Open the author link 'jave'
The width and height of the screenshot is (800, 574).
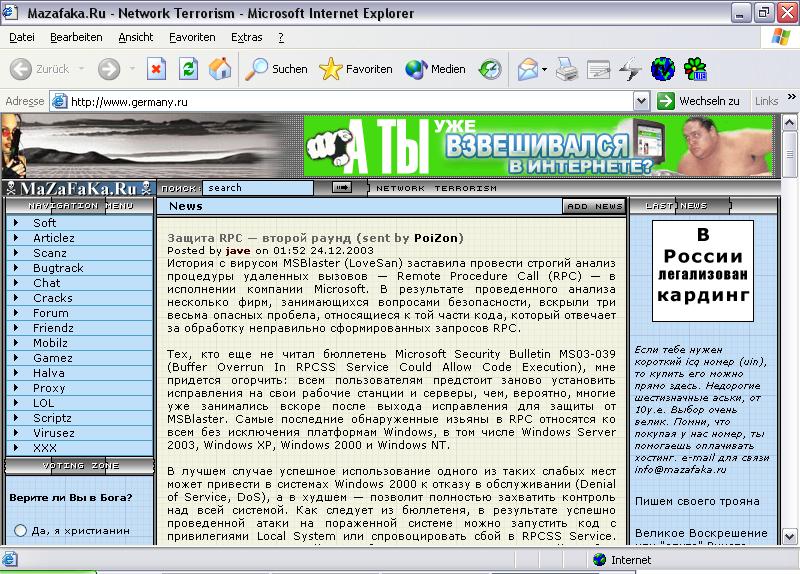pyautogui.click(x=238, y=250)
